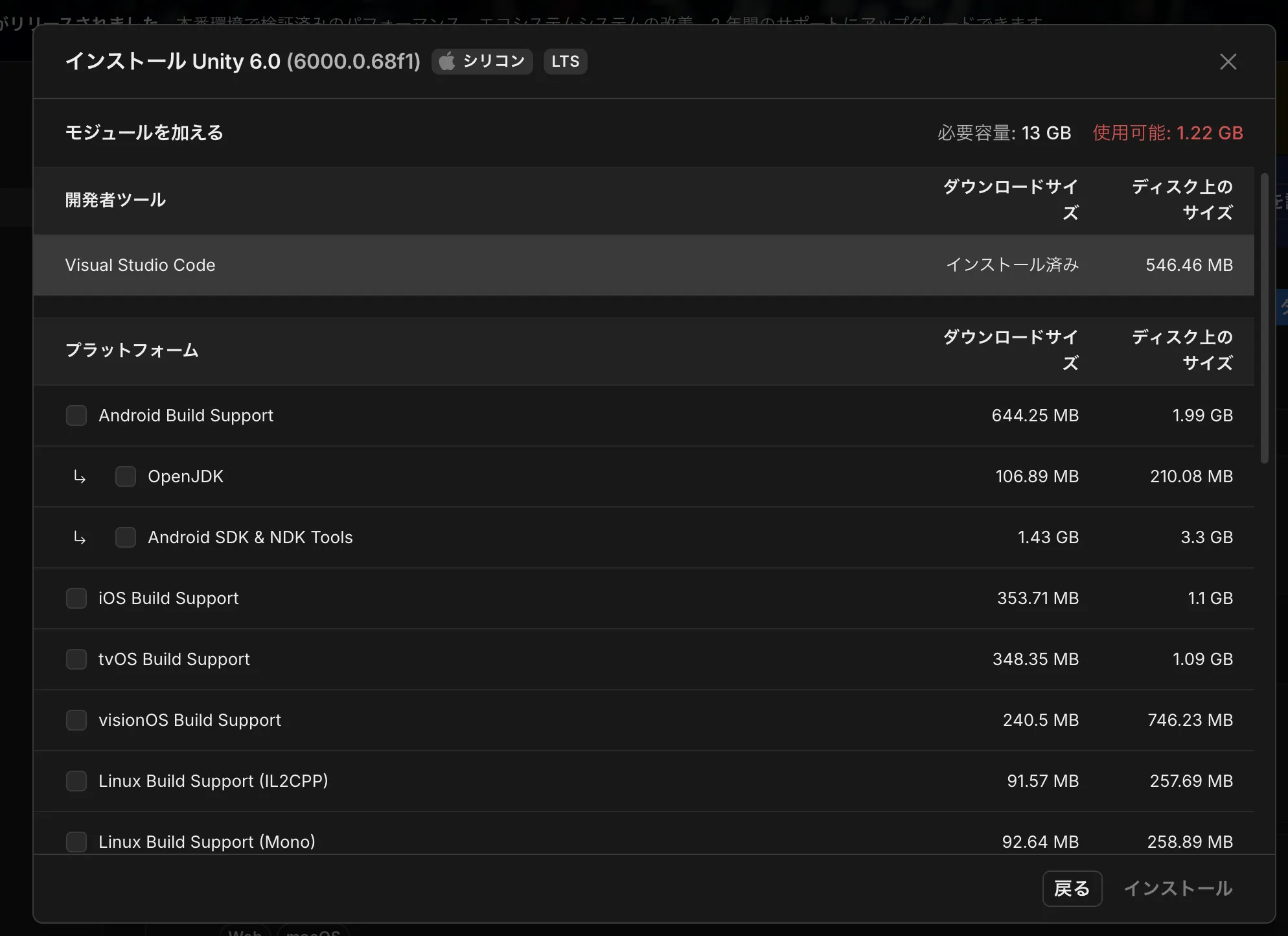Click the module list scrollbar
The height and width of the screenshot is (936, 1288).
point(1263,318)
